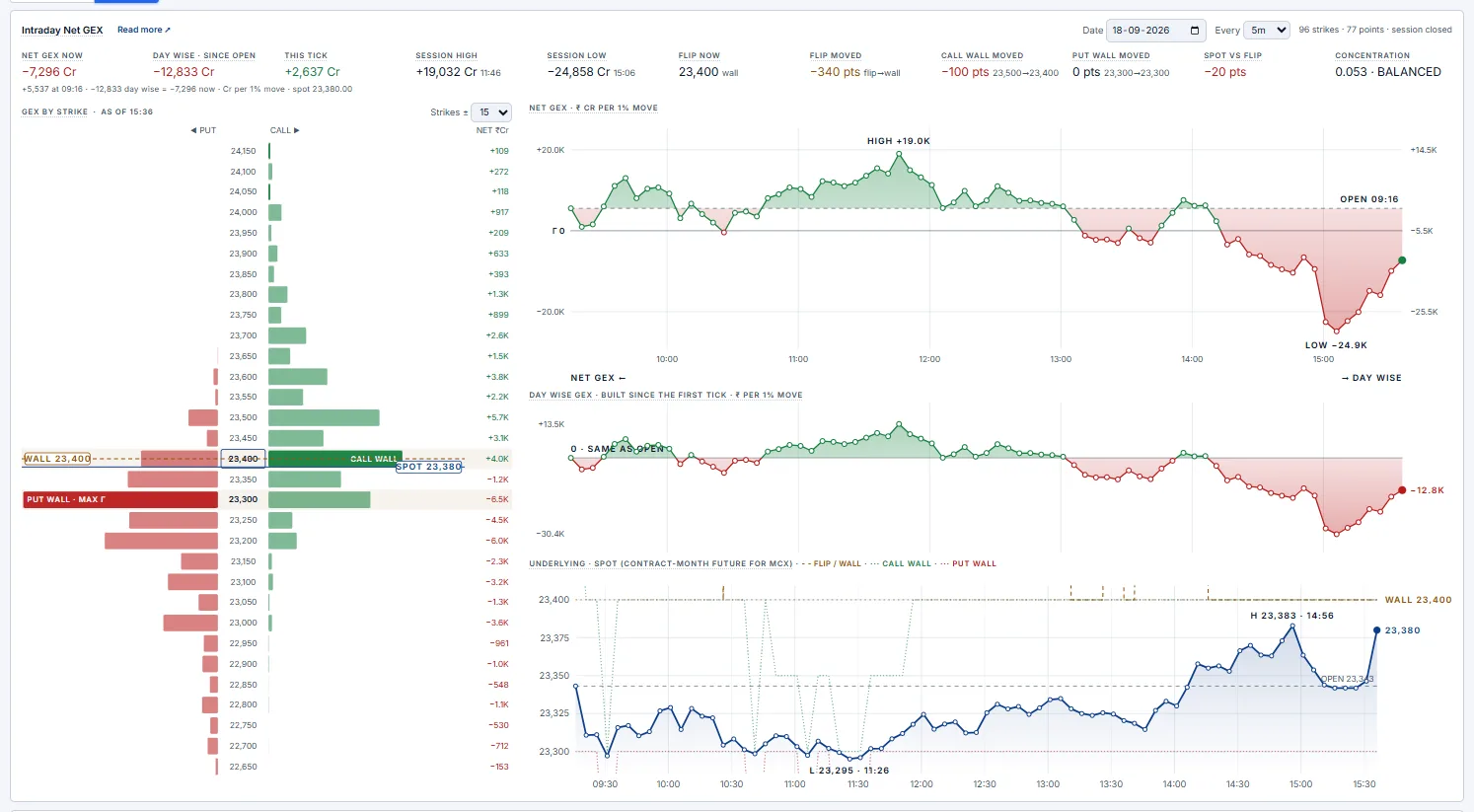Click the L 23,295 · 11:26 label on spot chart

[849, 771]
